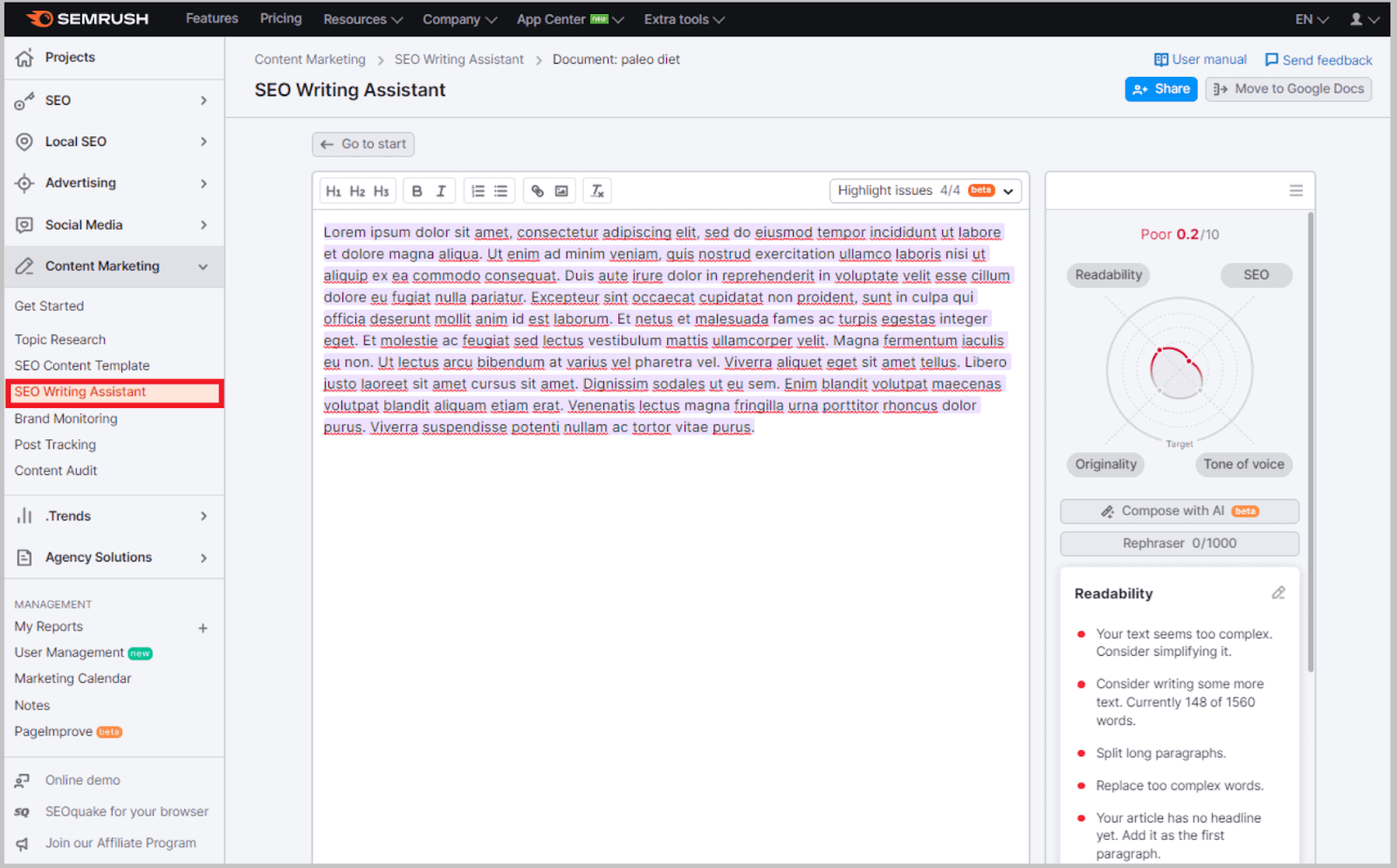Image resolution: width=1397 pixels, height=868 pixels.
Task: Open the user account menu
Action: point(1364,19)
